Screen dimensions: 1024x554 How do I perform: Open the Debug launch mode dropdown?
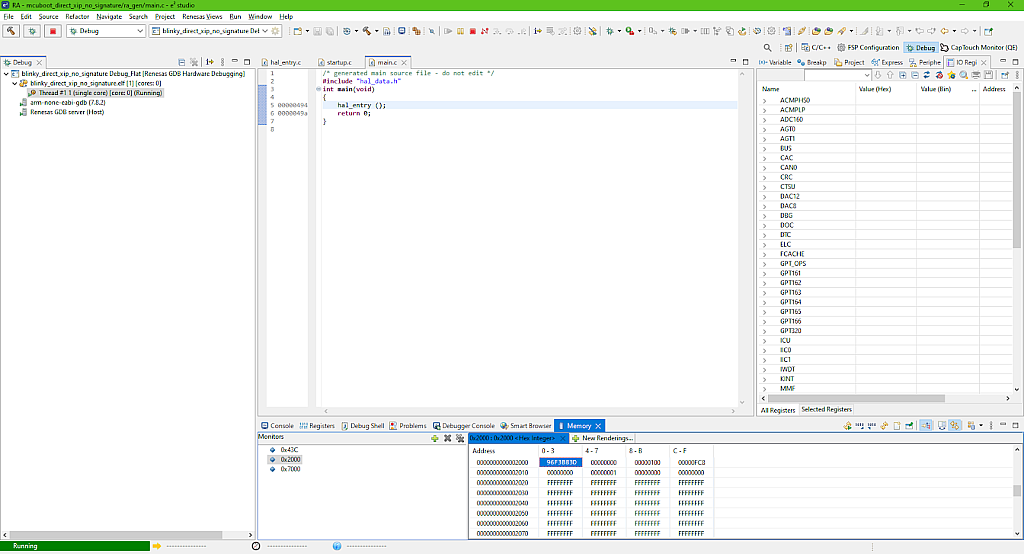(139, 31)
